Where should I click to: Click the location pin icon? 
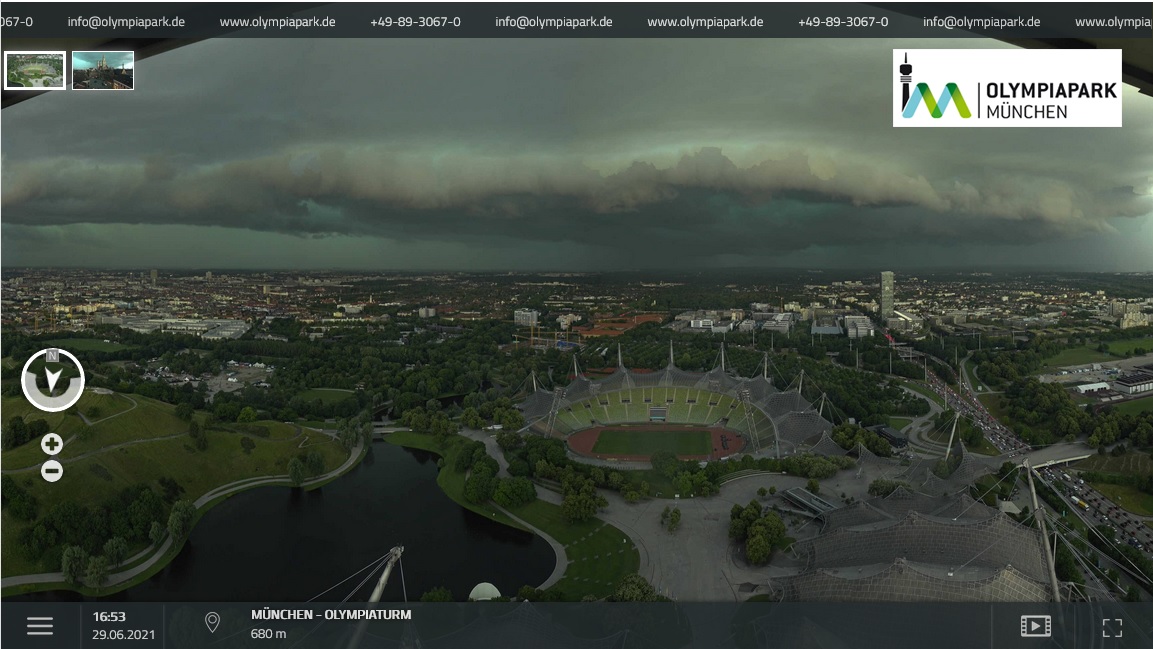[212, 624]
